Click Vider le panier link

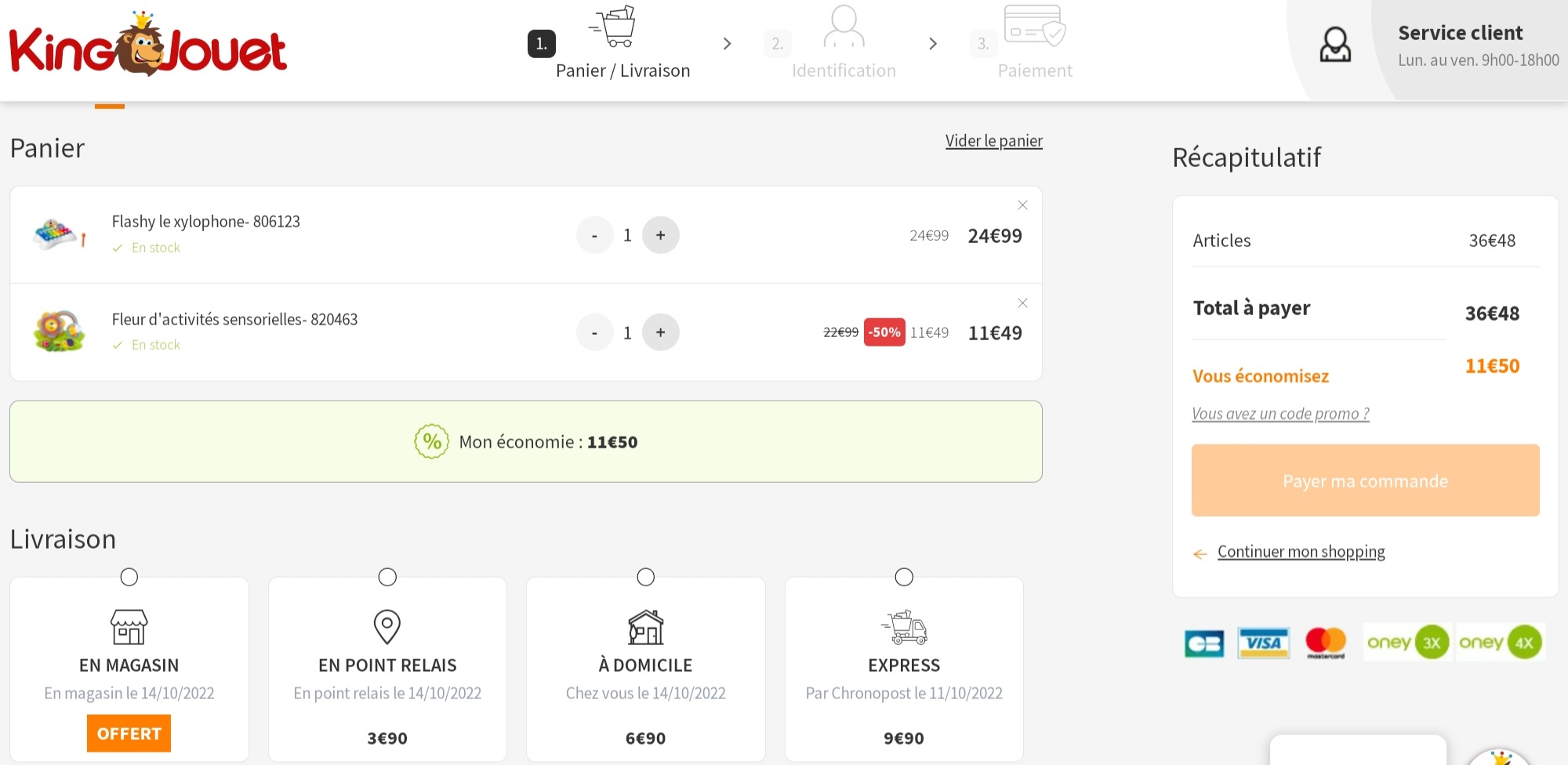[x=994, y=141]
